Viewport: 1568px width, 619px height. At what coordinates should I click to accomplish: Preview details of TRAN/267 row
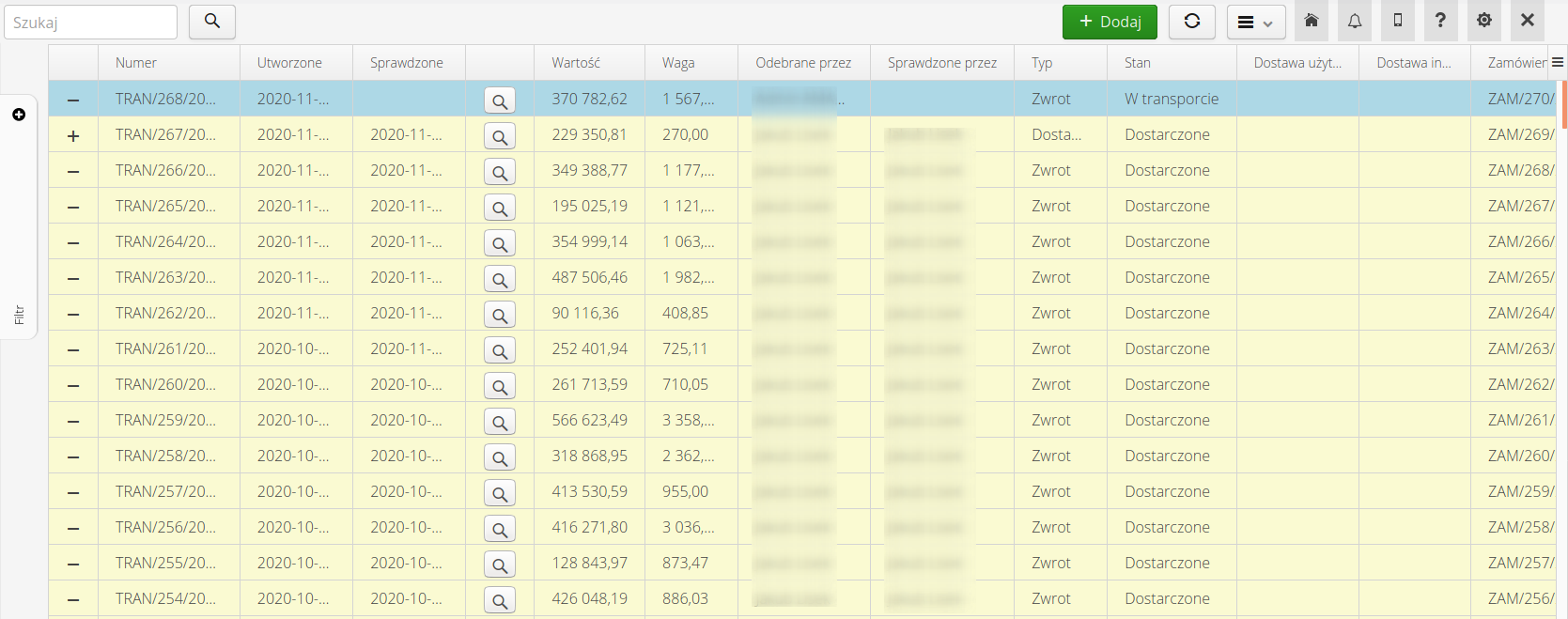500,137
